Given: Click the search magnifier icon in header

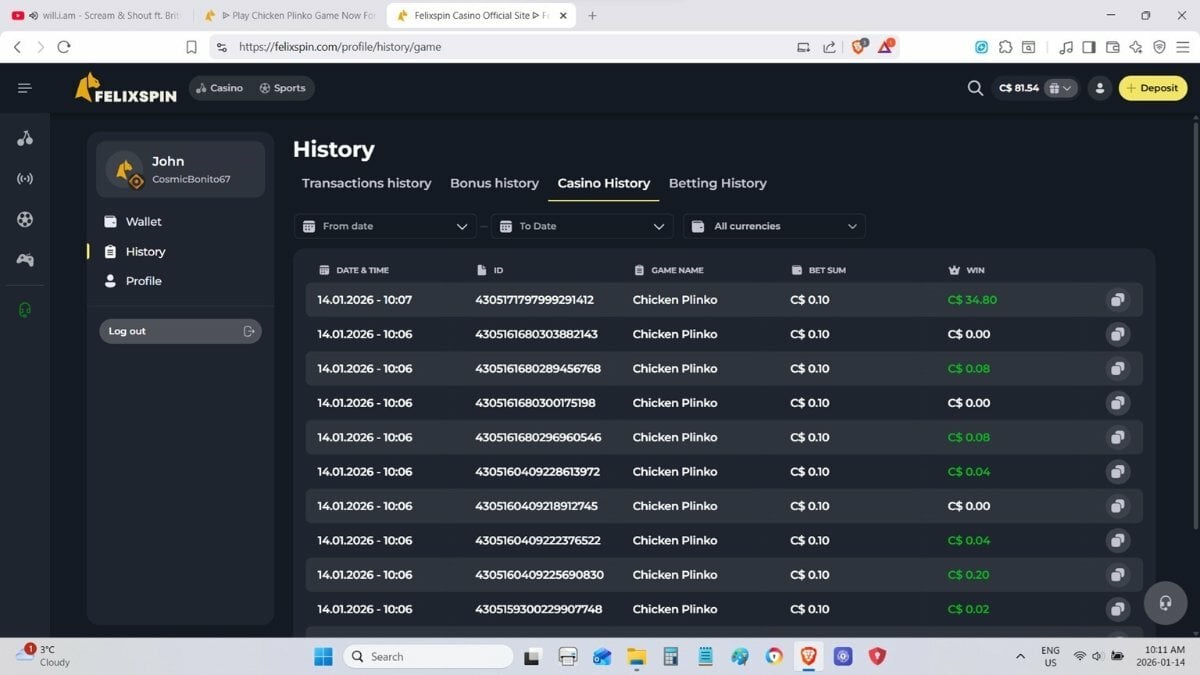Looking at the screenshot, I should pyautogui.click(x=975, y=88).
